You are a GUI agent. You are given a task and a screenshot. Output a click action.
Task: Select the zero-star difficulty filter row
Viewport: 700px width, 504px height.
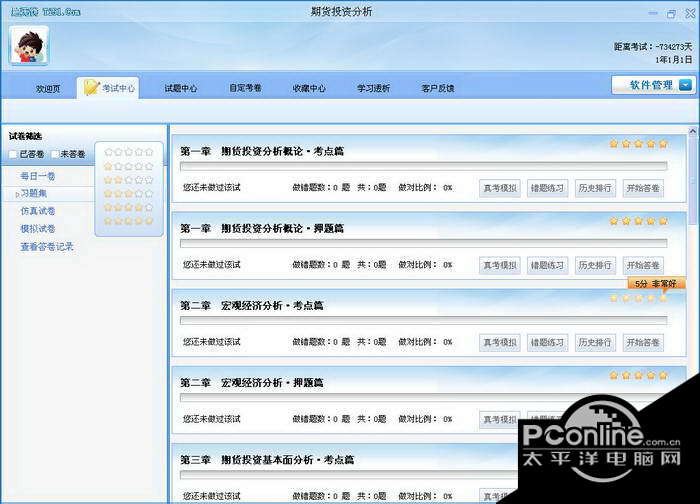(x=129, y=152)
